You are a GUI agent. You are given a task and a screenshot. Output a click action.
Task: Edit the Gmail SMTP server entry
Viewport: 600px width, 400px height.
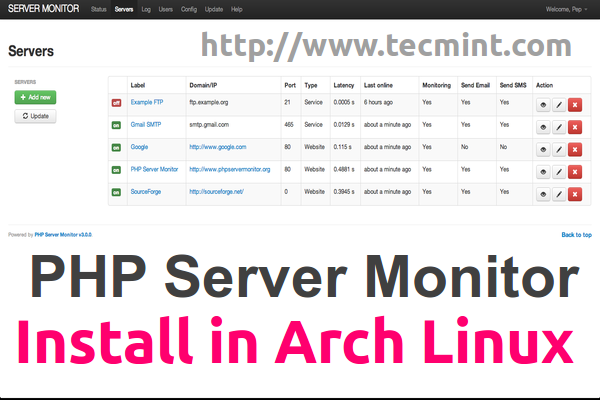tap(559, 127)
